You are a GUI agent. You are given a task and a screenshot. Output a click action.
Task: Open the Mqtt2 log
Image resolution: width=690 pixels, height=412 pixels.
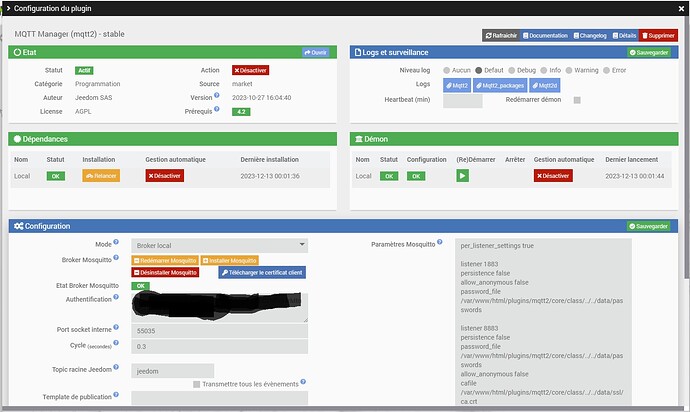[457, 85]
